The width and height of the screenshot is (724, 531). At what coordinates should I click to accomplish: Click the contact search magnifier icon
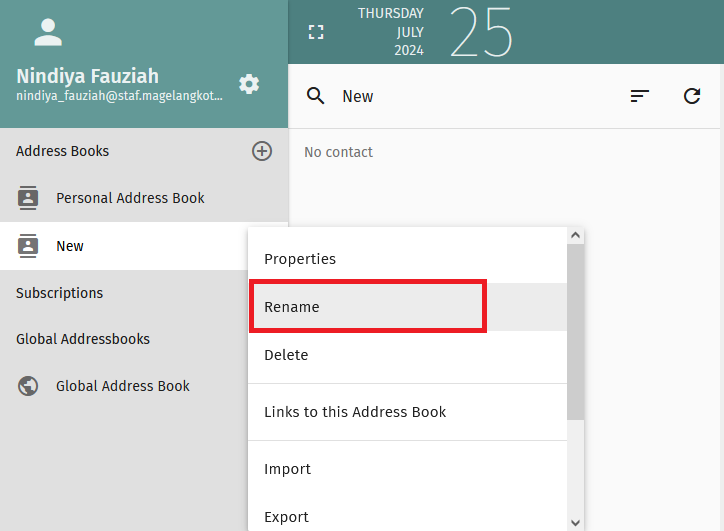(x=316, y=96)
